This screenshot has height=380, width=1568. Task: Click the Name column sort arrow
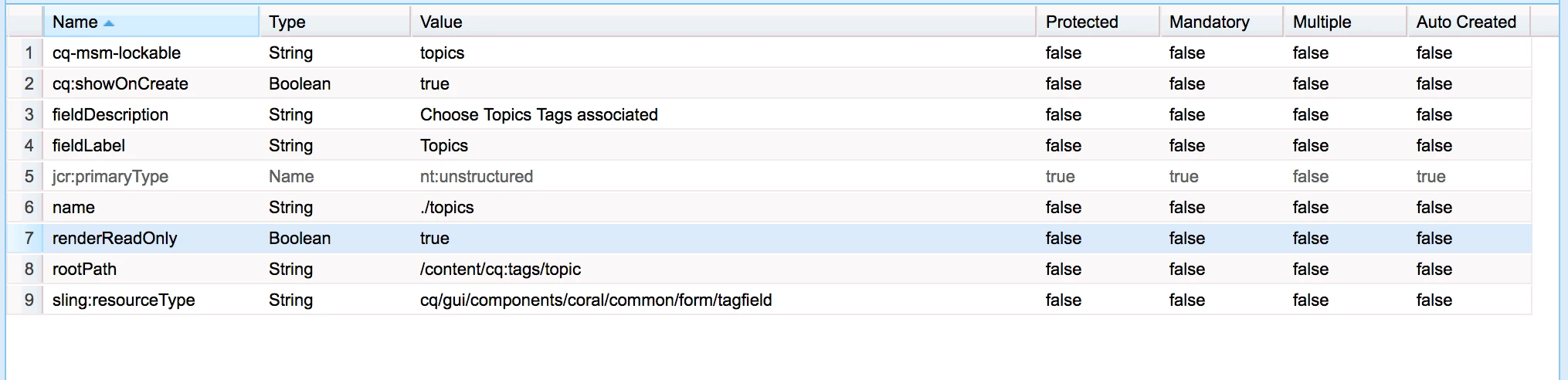[109, 23]
